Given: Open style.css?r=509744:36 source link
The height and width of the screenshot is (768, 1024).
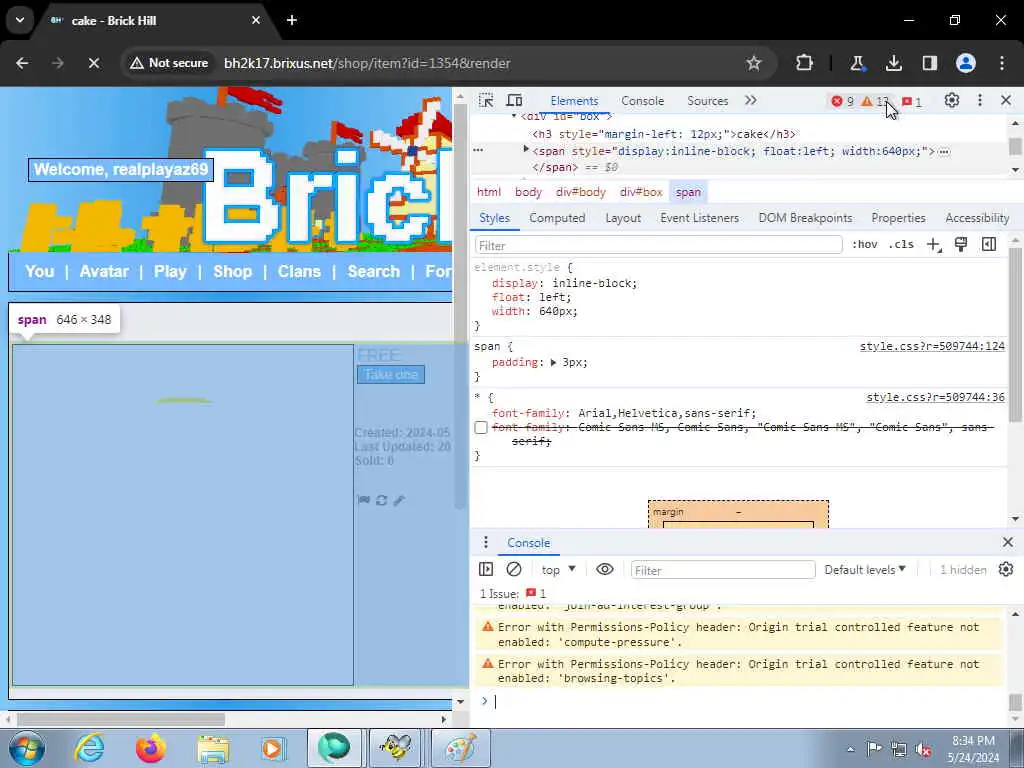Looking at the screenshot, I should tap(935, 397).
